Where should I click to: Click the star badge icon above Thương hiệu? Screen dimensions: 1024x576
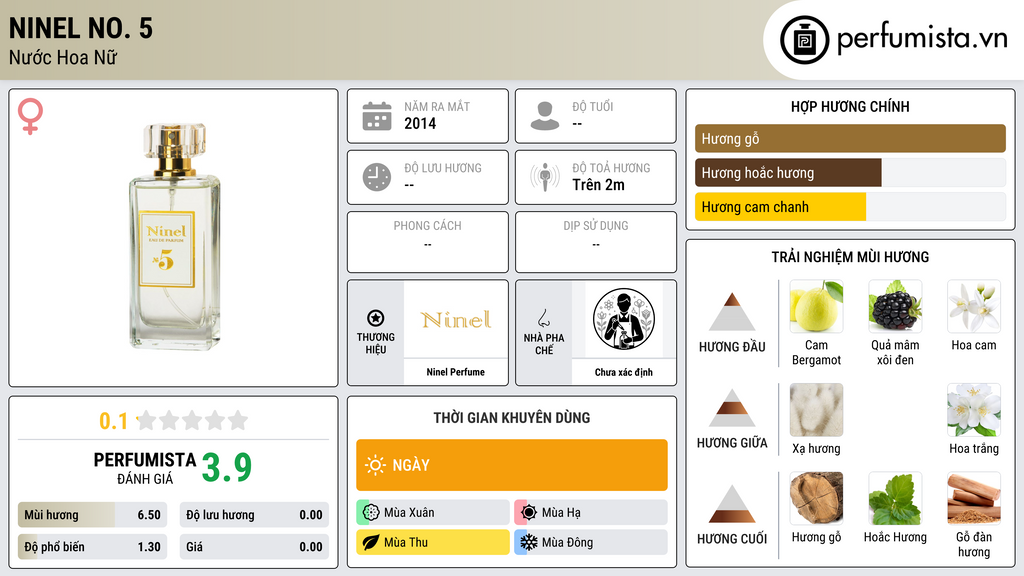tap(376, 318)
